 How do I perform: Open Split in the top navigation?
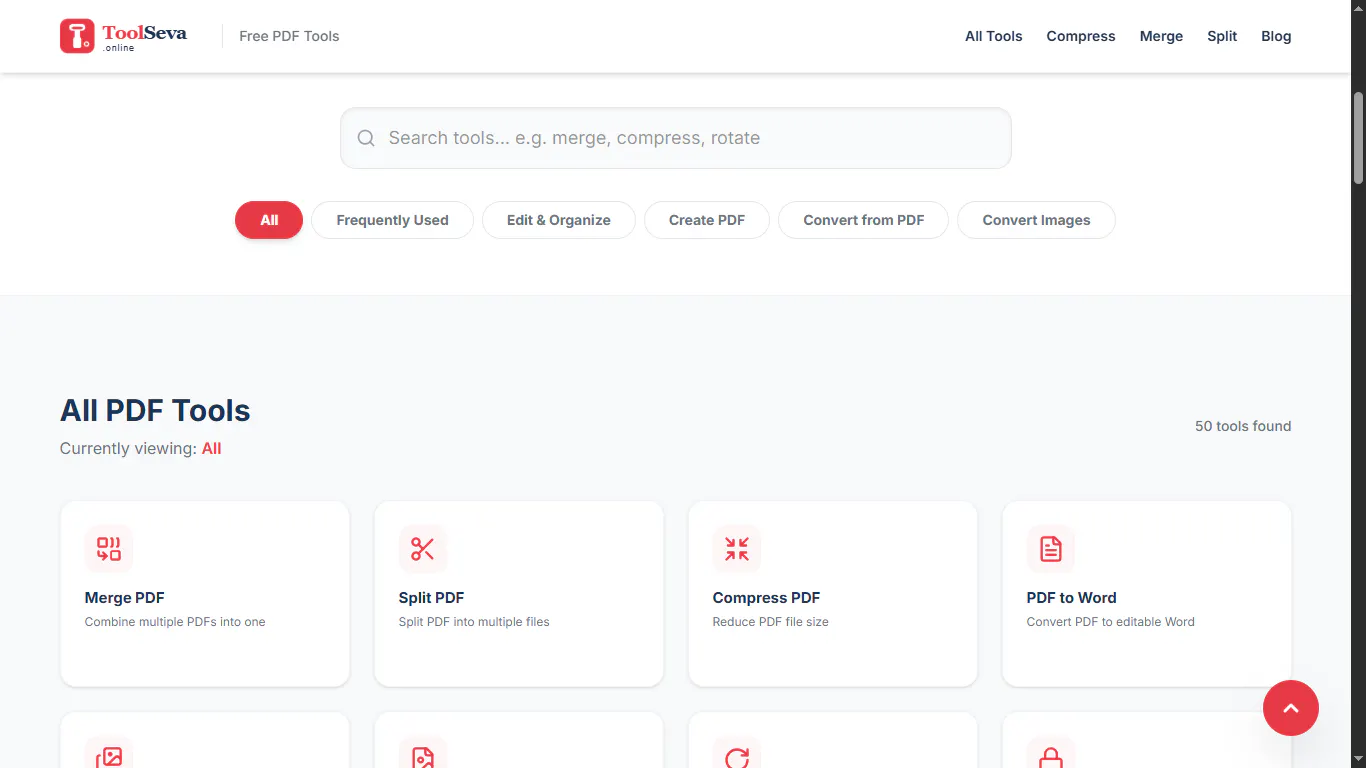click(x=1222, y=36)
